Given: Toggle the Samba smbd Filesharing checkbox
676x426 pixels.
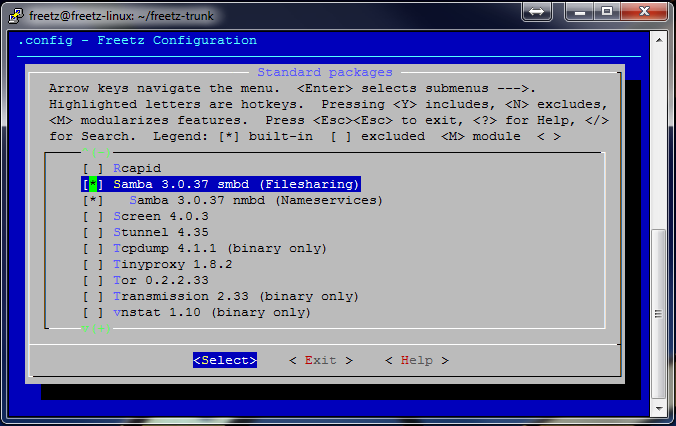Looking at the screenshot, I should pos(93,184).
